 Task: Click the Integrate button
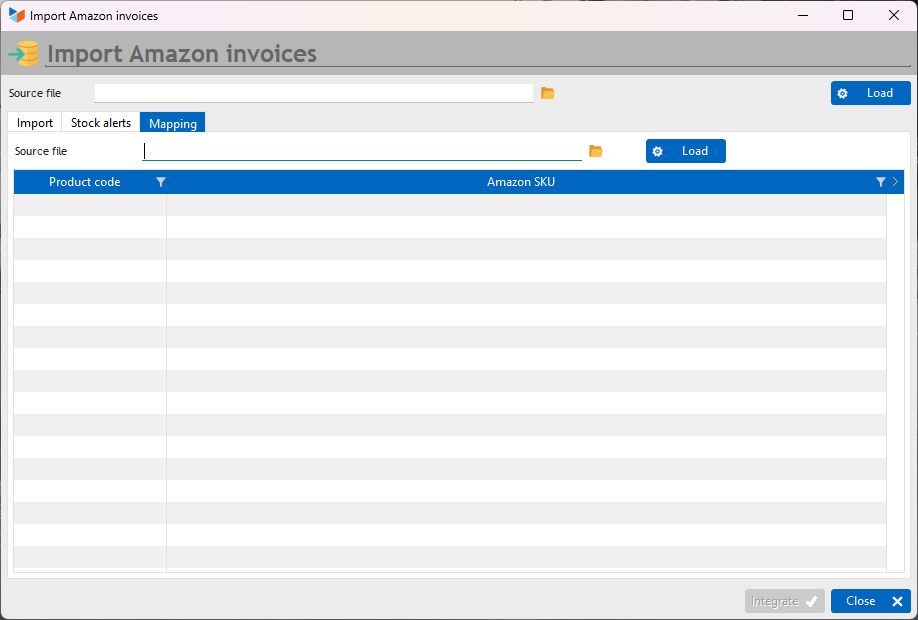coord(785,601)
